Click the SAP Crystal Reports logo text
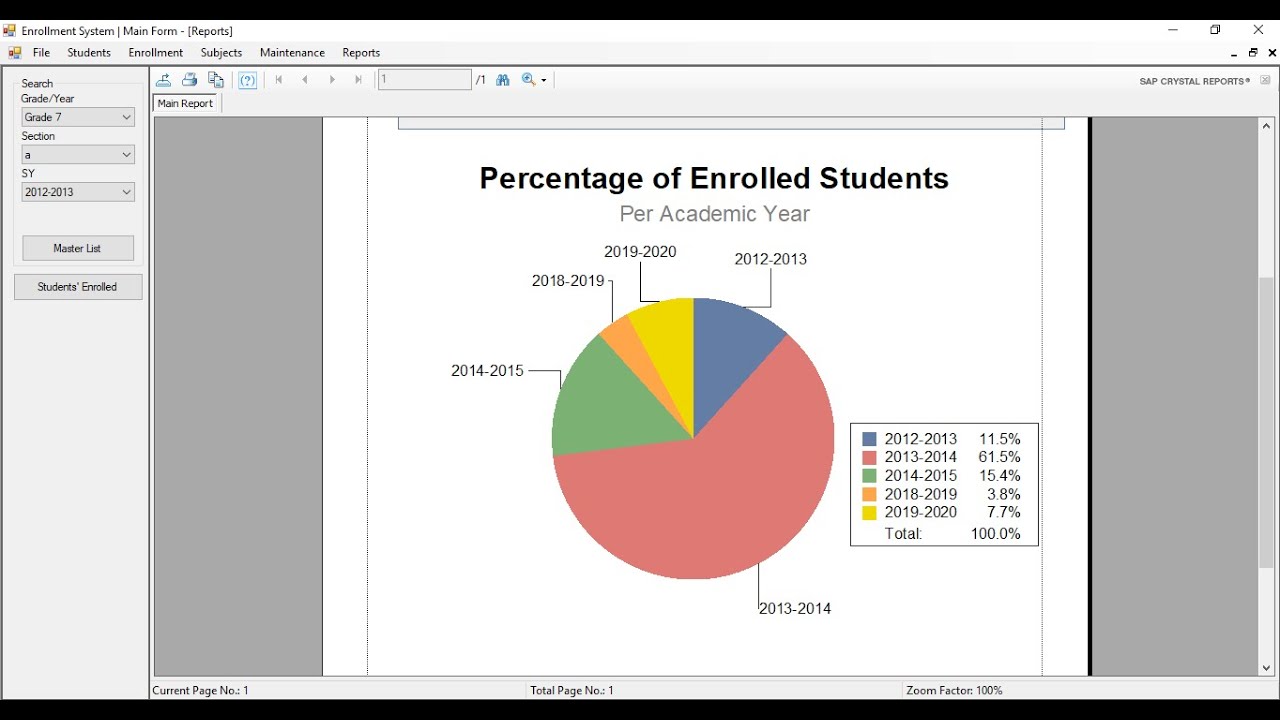Image resolution: width=1280 pixels, height=720 pixels. click(1195, 81)
